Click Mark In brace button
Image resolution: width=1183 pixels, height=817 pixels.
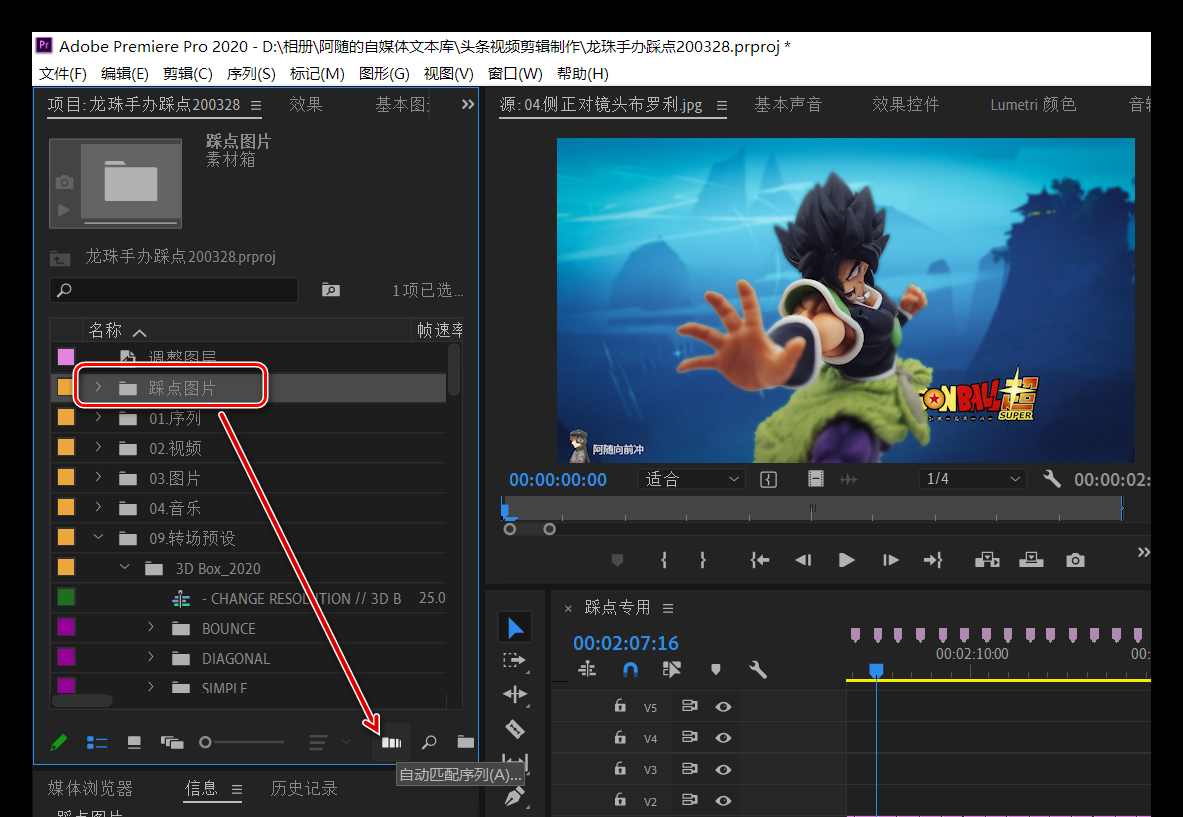tap(664, 560)
